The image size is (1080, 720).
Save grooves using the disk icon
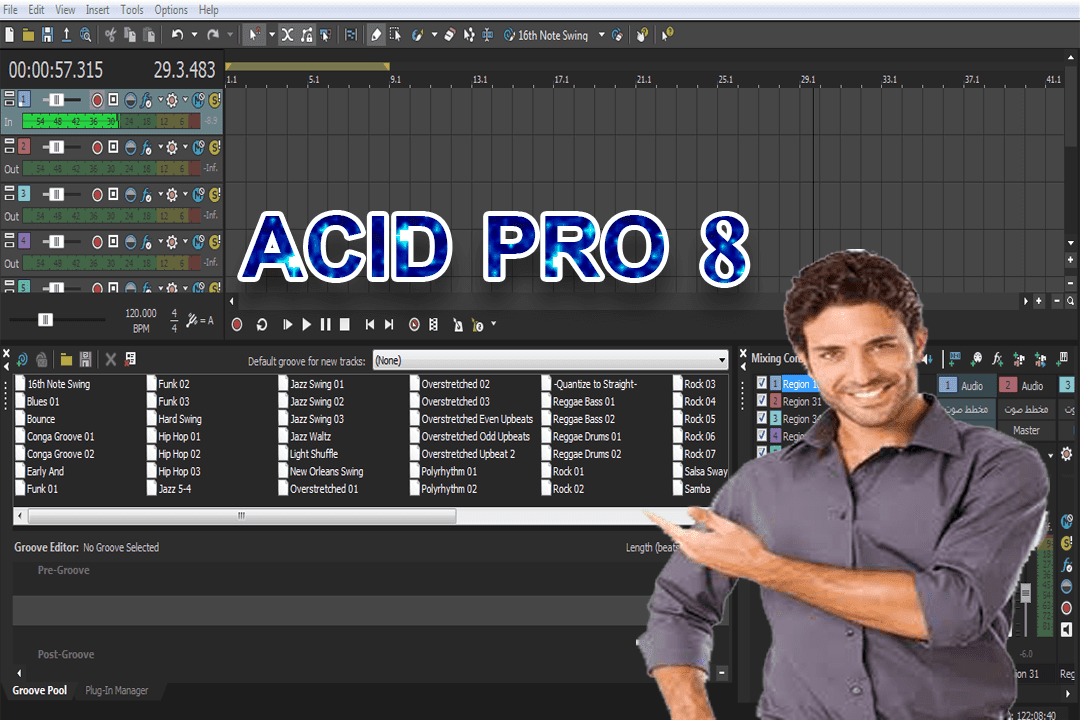tap(86, 359)
